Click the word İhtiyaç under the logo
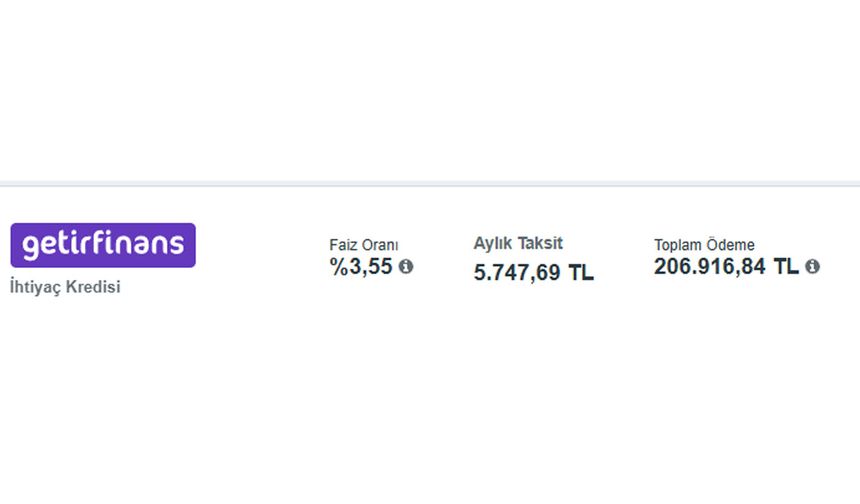This screenshot has width=860, height=504. point(35,287)
